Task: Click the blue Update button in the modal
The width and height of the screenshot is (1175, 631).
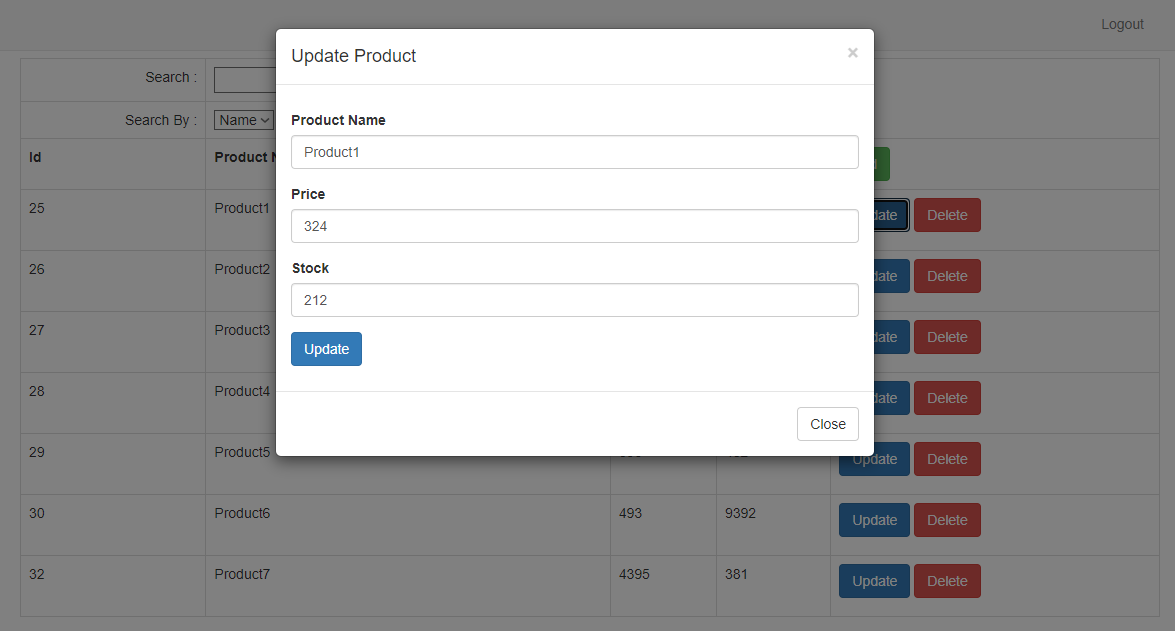Action: pos(326,349)
